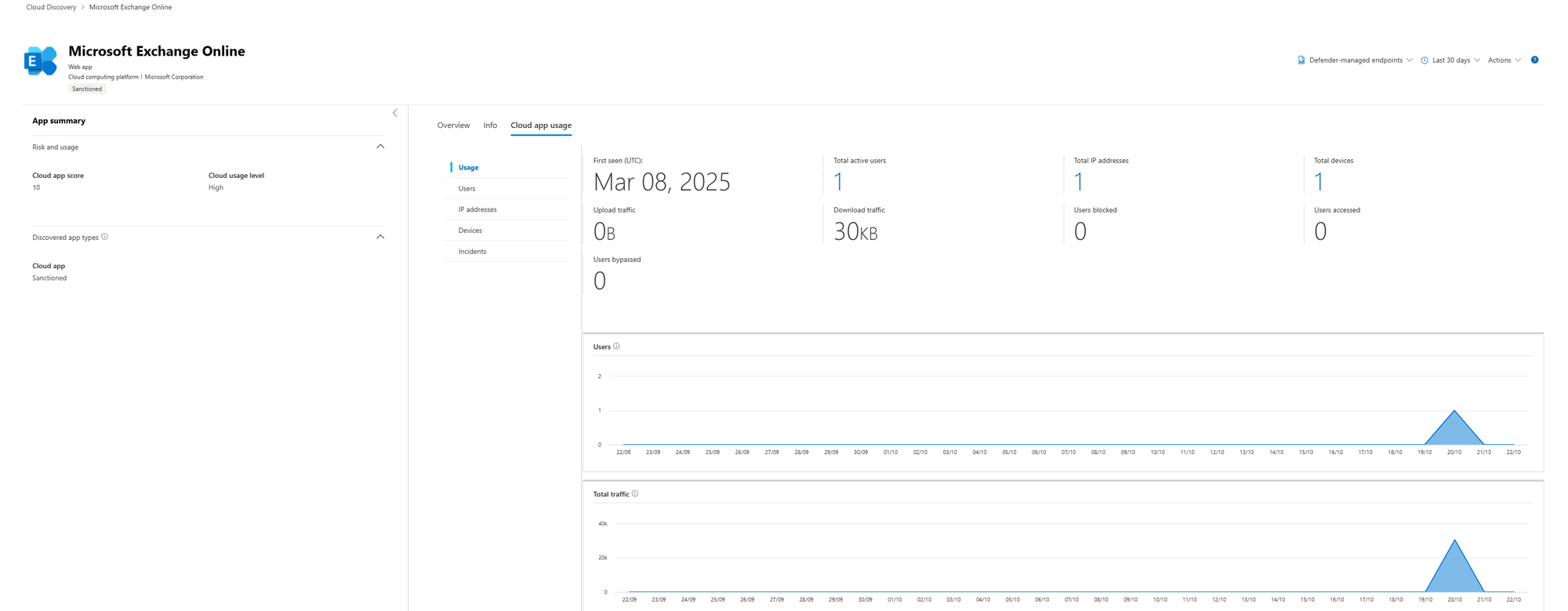
Task: Open the Last 30 days time range dropdown
Action: tap(1451, 60)
